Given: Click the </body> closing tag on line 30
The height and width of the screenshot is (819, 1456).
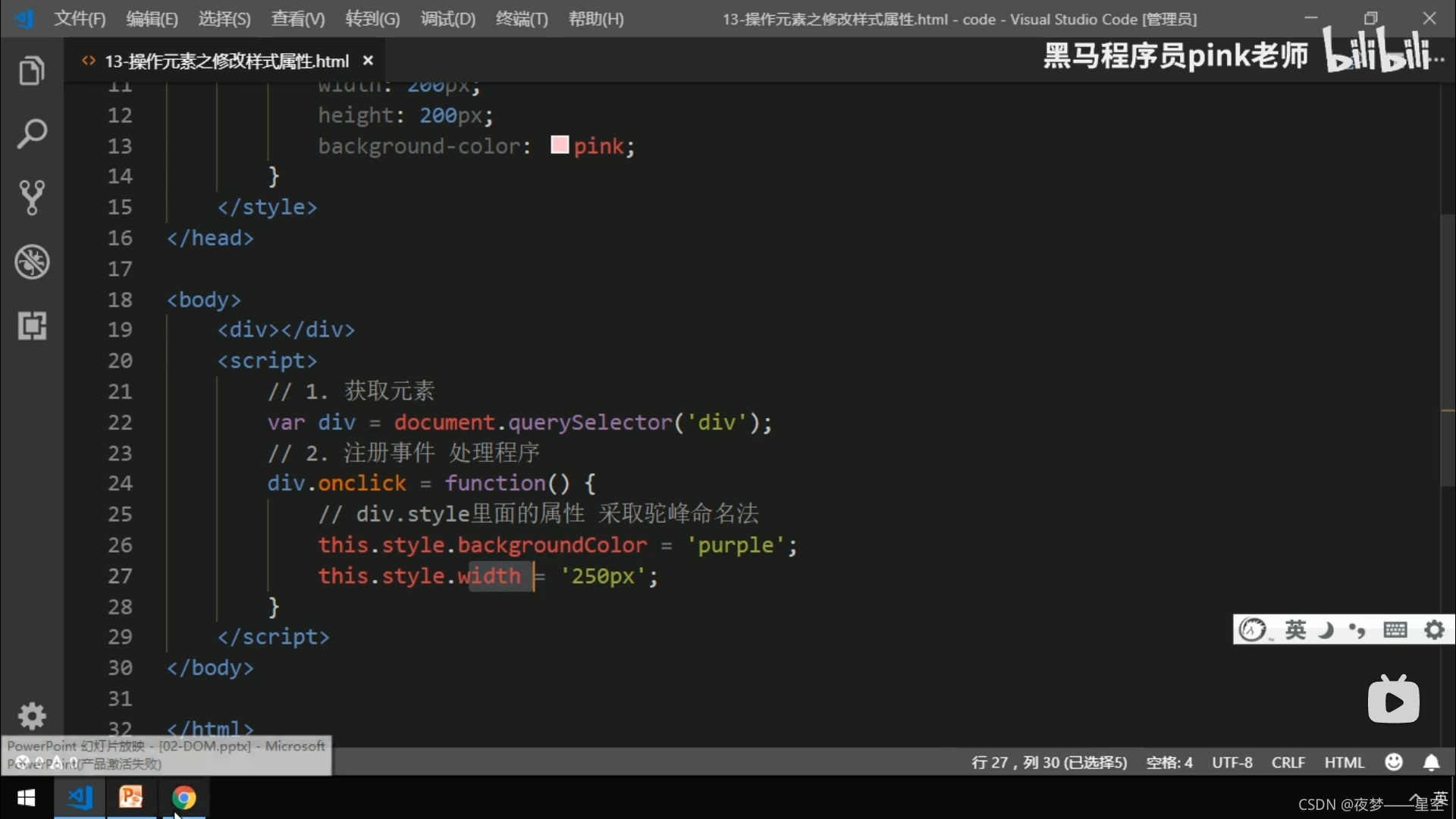Looking at the screenshot, I should pos(210,668).
